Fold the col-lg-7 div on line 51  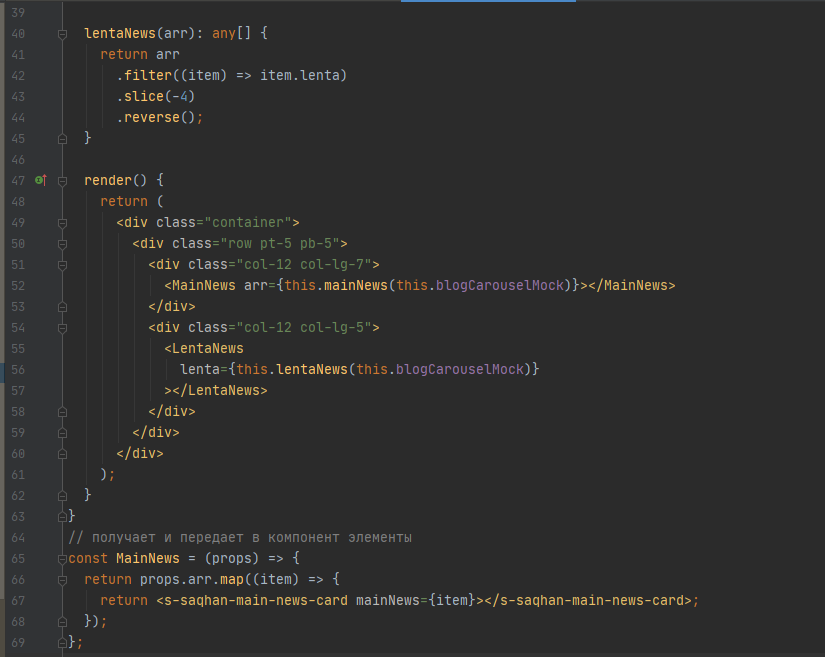(x=62, y=265)
